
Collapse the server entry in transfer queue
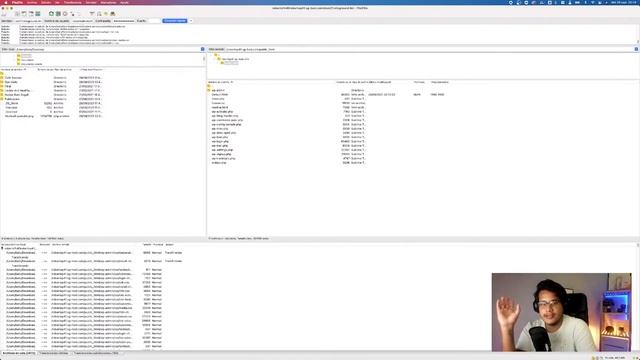click(x=2, y=248)
